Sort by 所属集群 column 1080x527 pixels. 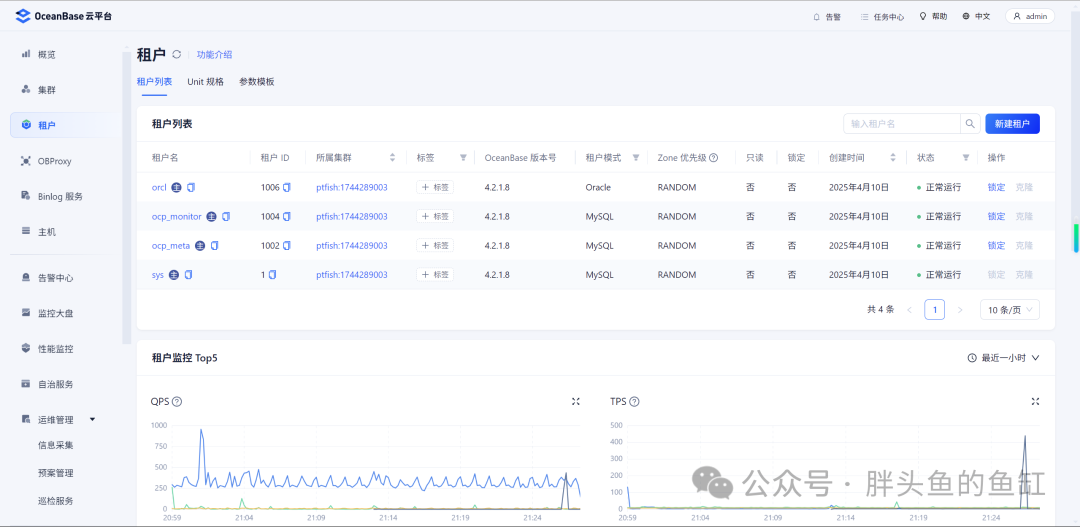click(x=393, y=158)
